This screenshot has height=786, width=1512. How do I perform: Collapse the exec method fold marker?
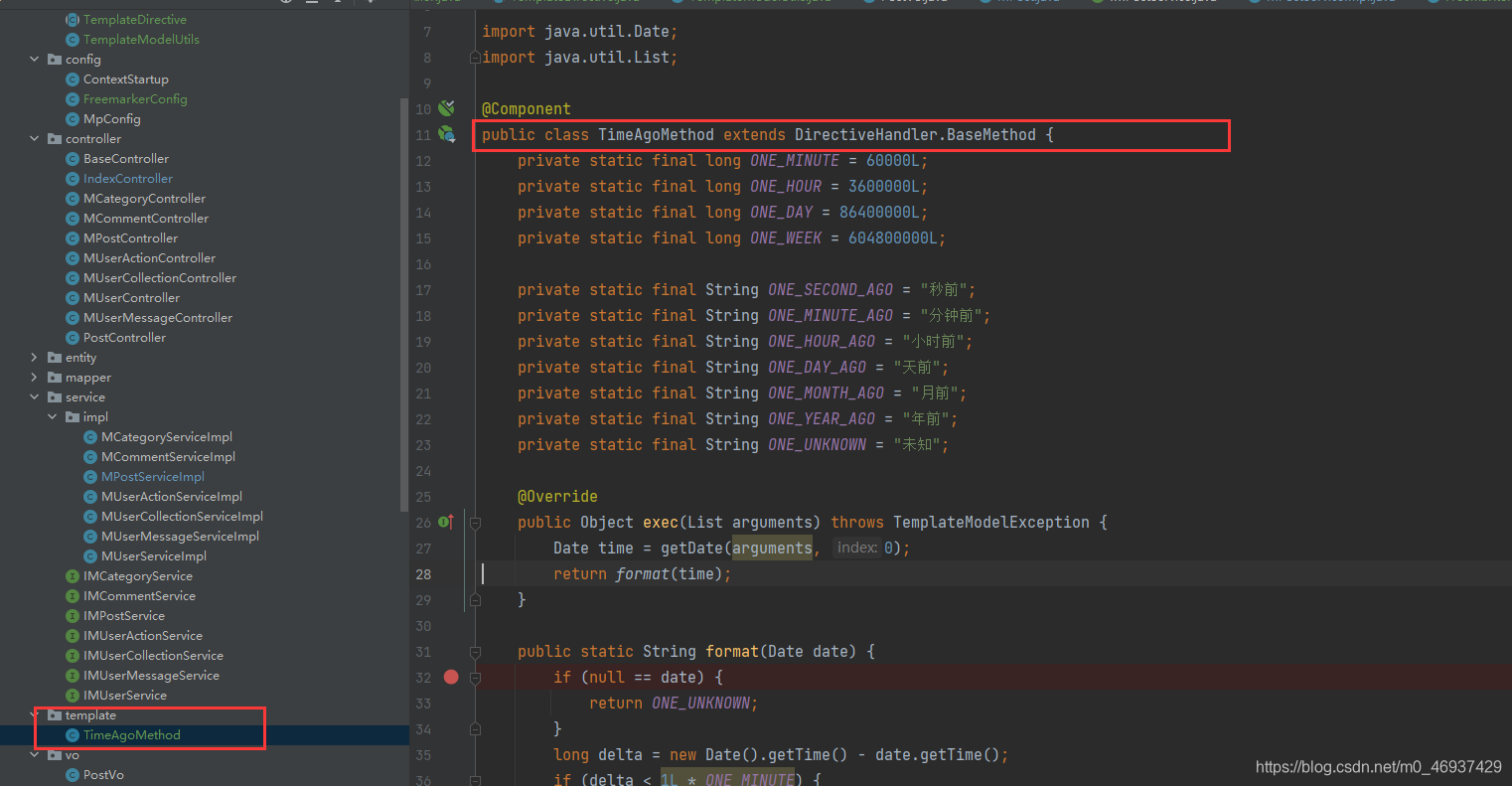475,522
